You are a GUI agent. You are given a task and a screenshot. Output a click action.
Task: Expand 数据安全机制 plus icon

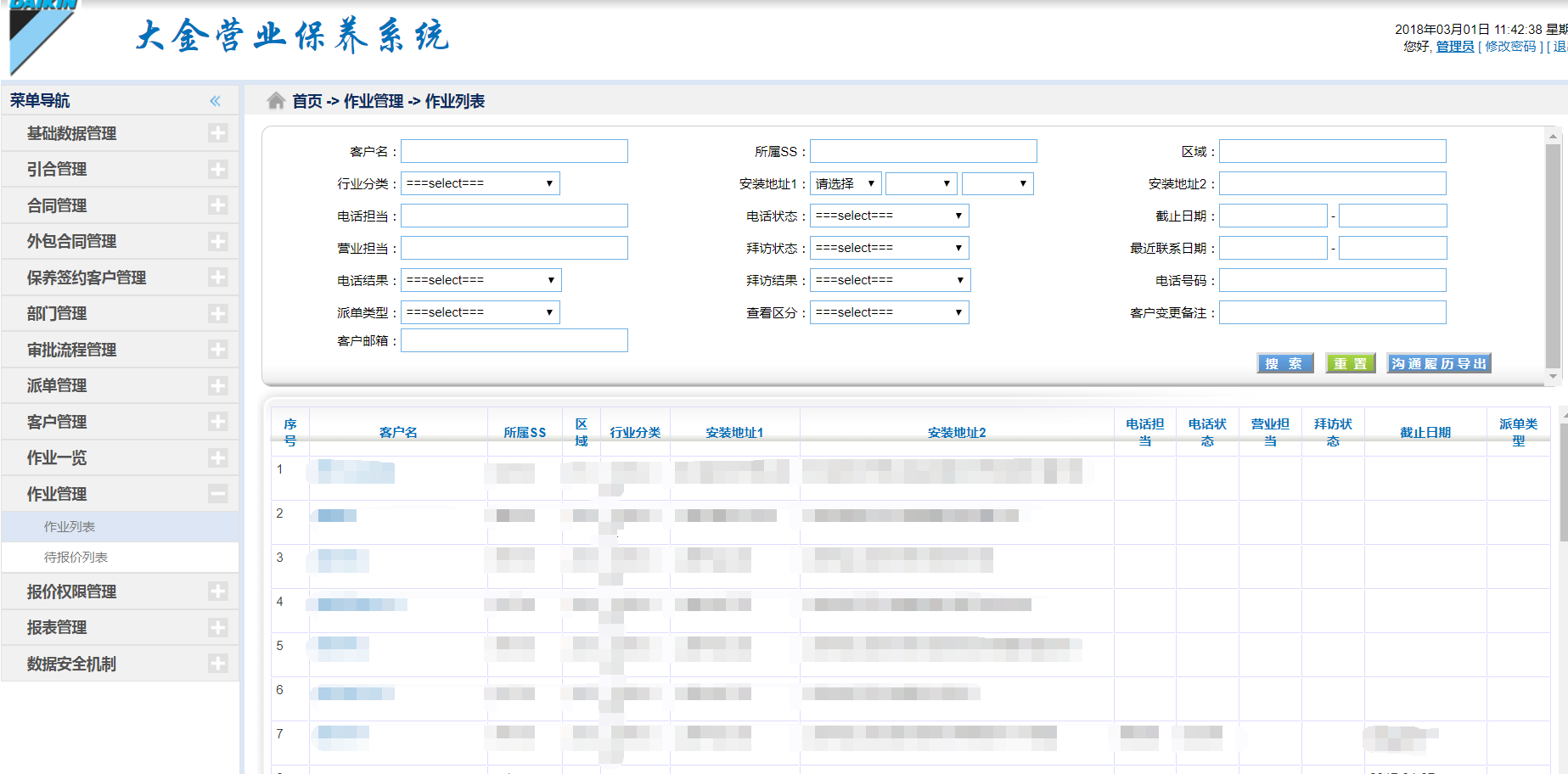point(217,664)
